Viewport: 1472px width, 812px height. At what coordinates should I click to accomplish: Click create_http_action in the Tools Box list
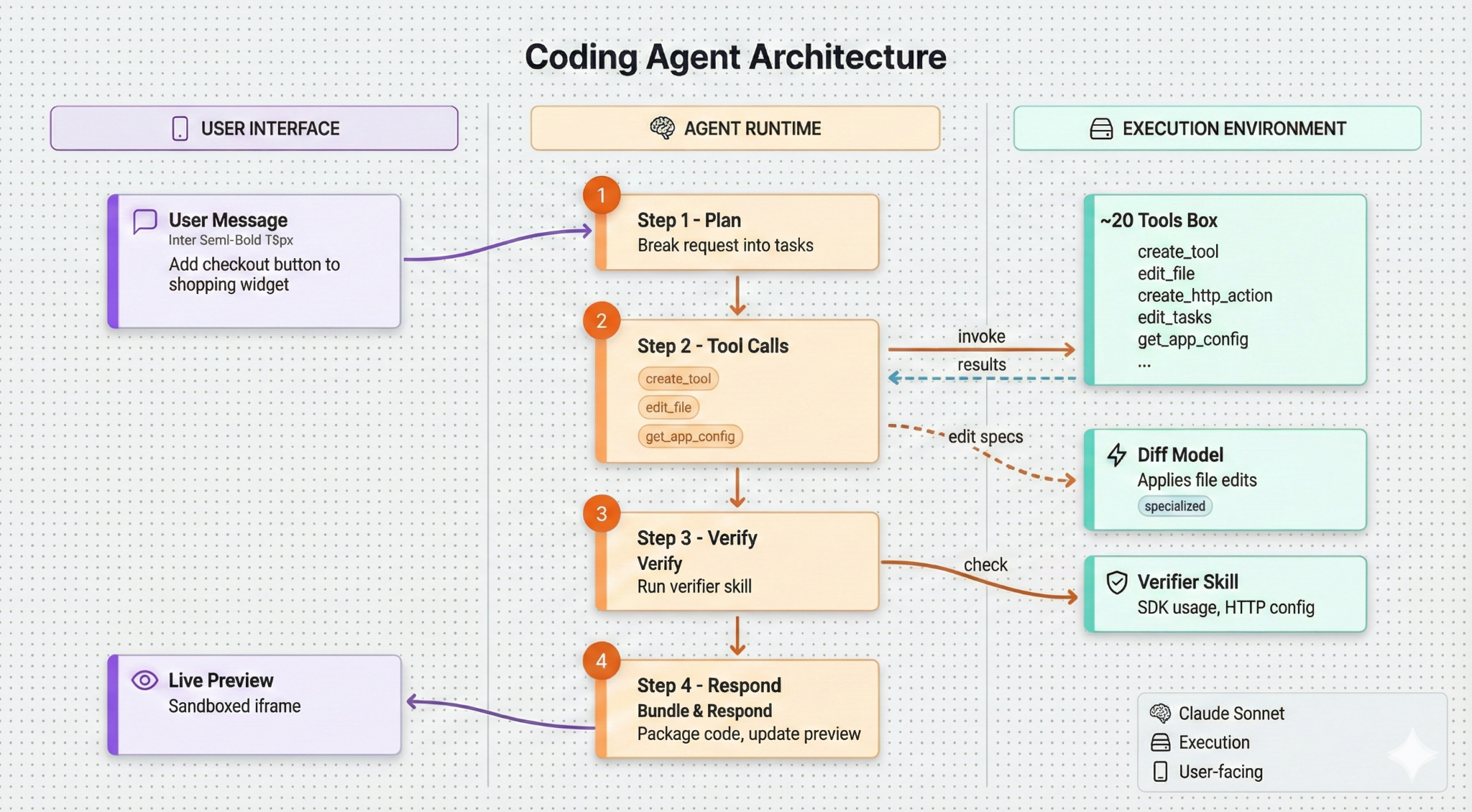coord(1205,295)
